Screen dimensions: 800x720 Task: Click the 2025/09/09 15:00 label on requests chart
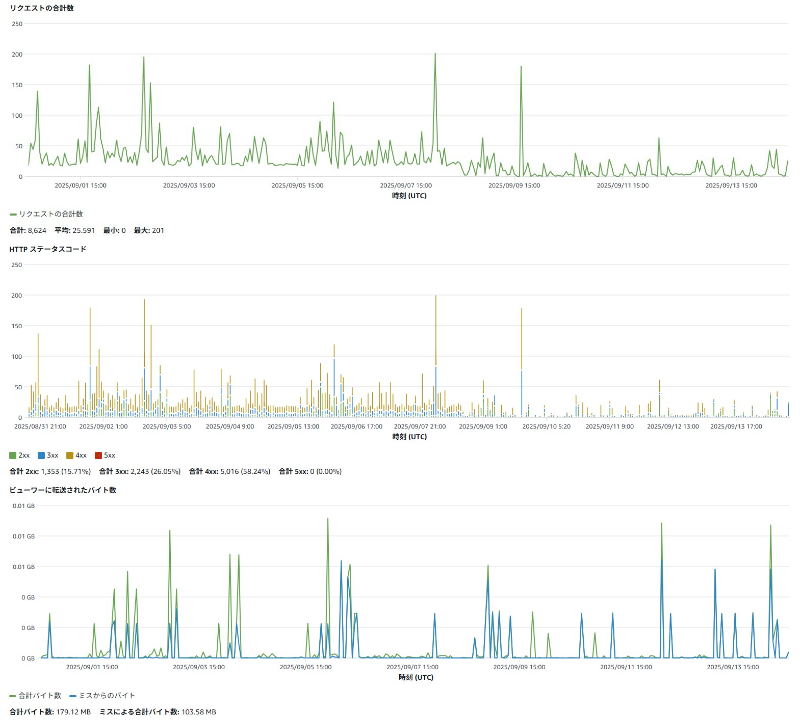click(x=514, y=185)
